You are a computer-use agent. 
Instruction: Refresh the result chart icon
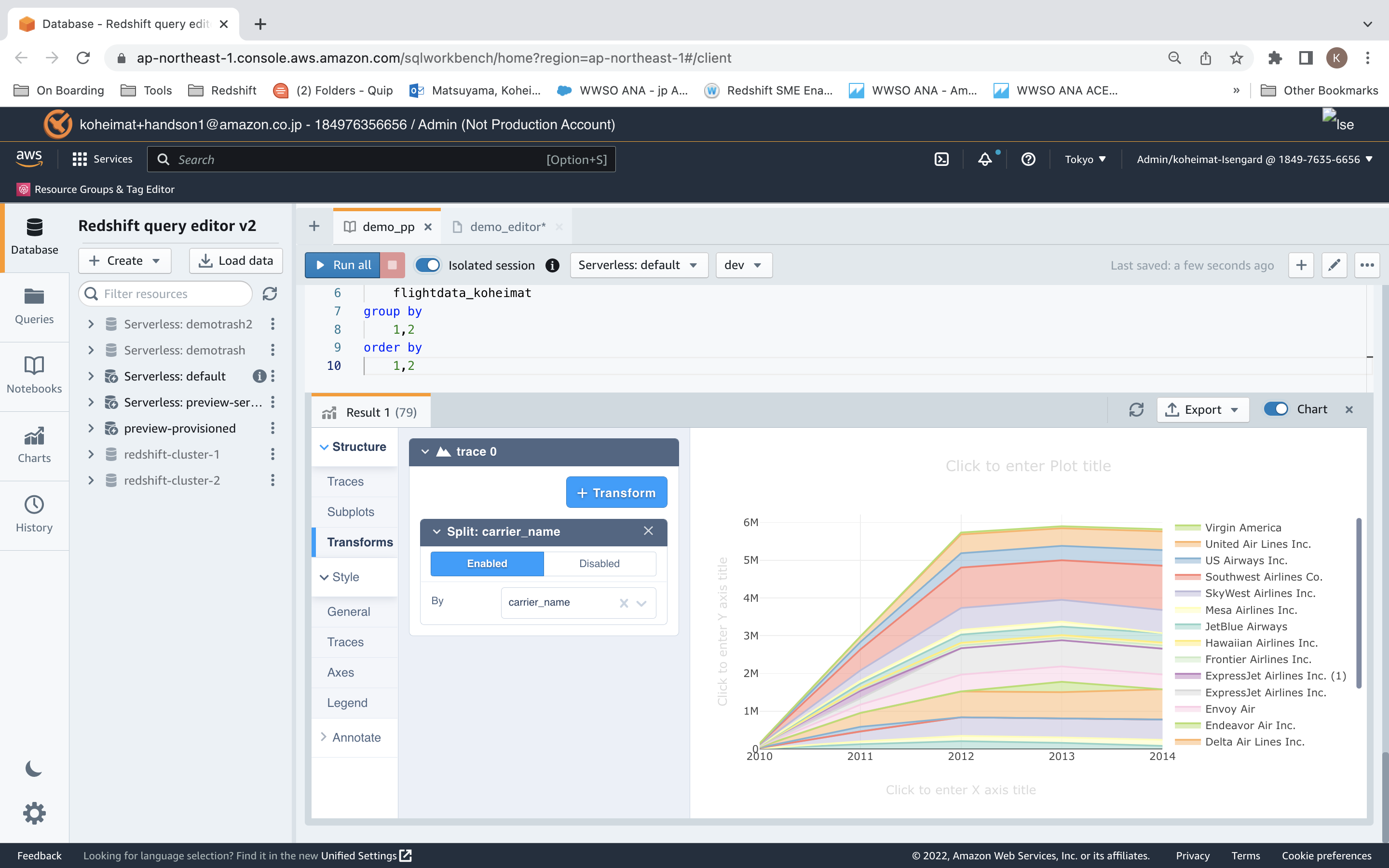pos(1136,410)
